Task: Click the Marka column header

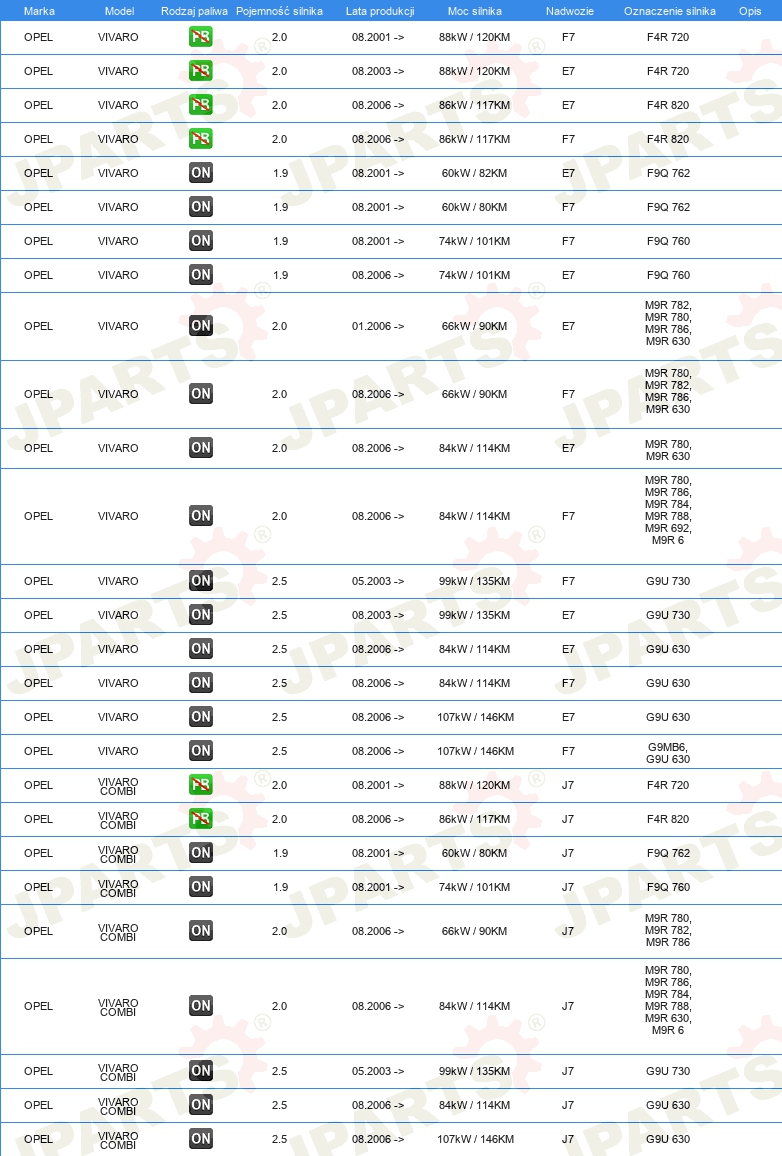Action: (x=39, y=11)
